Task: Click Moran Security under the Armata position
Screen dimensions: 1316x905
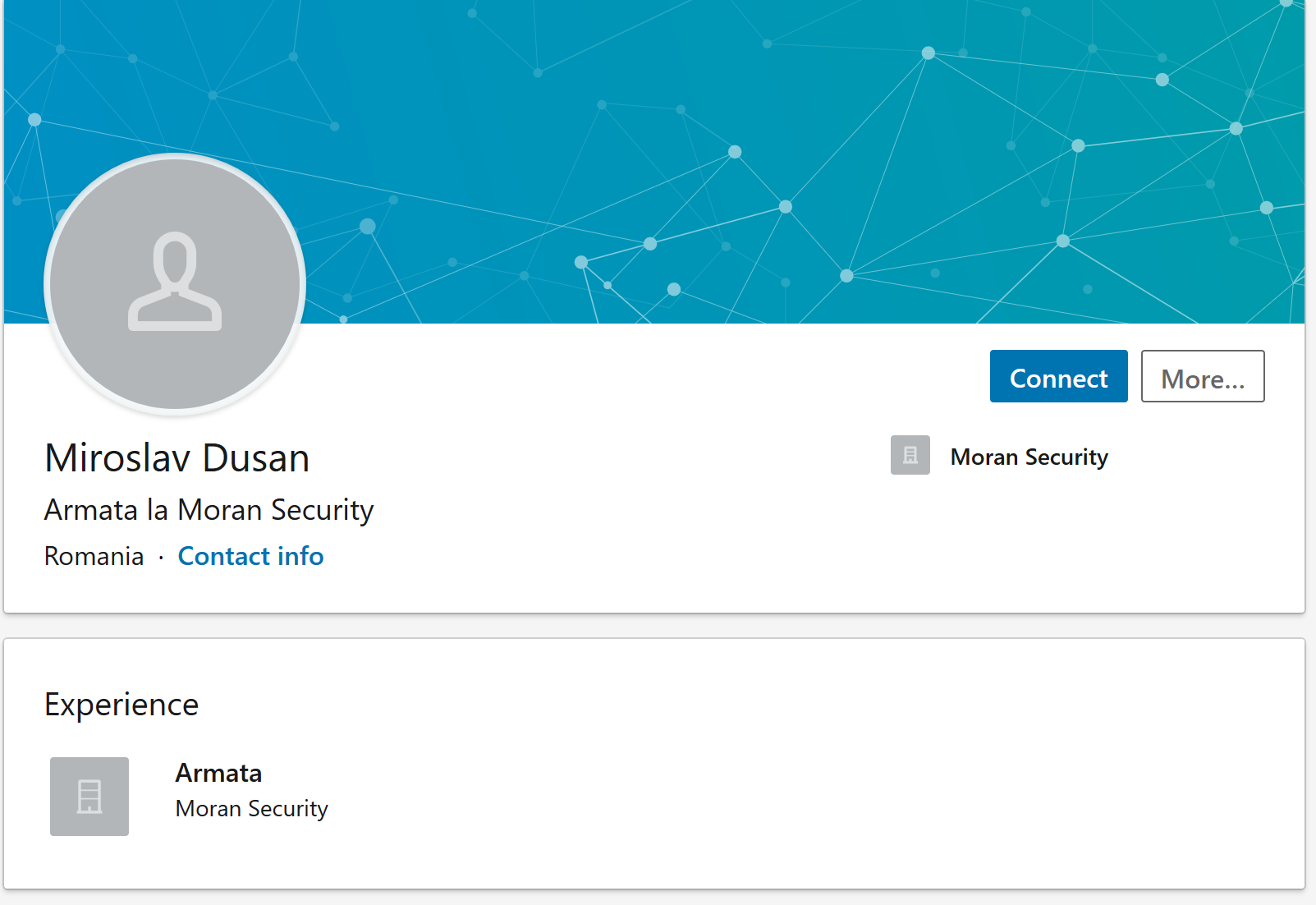Action: click(251, 809)
